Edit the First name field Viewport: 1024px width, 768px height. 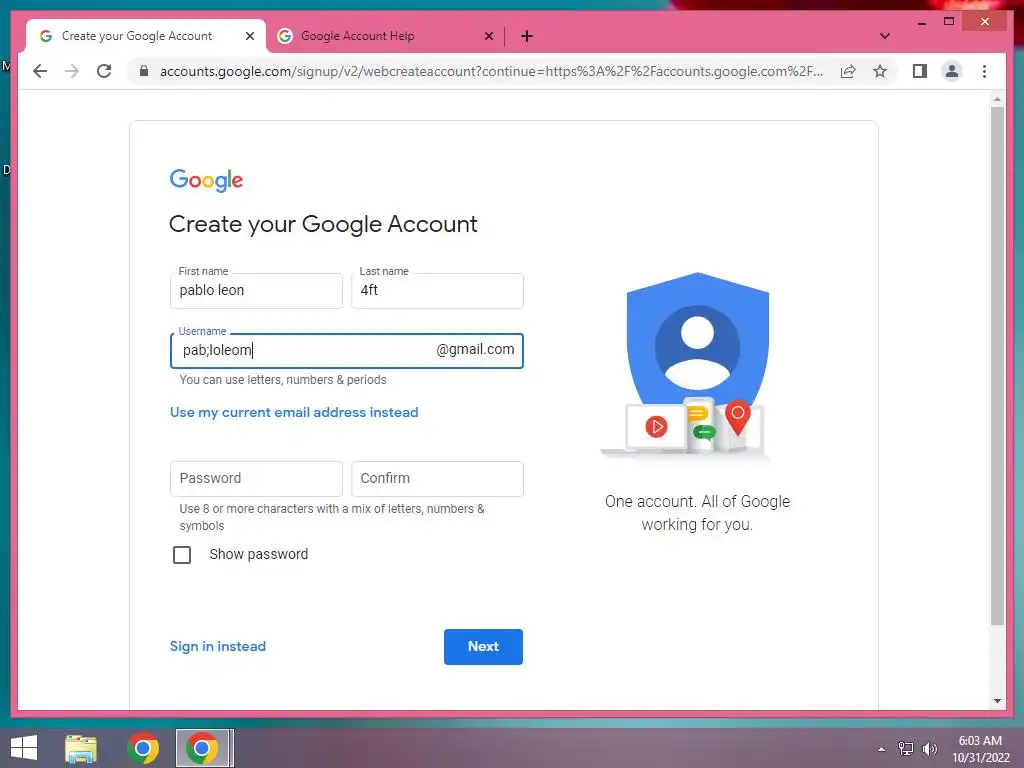coord(256,291)
